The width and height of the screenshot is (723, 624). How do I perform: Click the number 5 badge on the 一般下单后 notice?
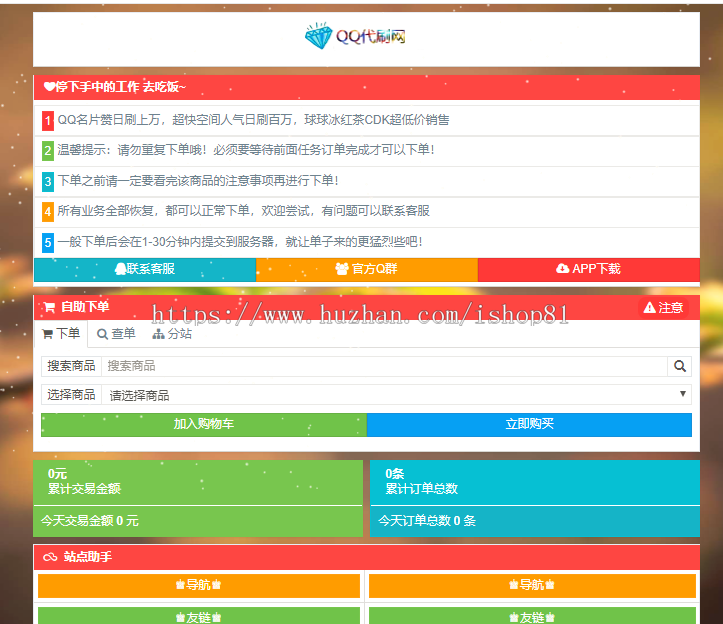48,243
